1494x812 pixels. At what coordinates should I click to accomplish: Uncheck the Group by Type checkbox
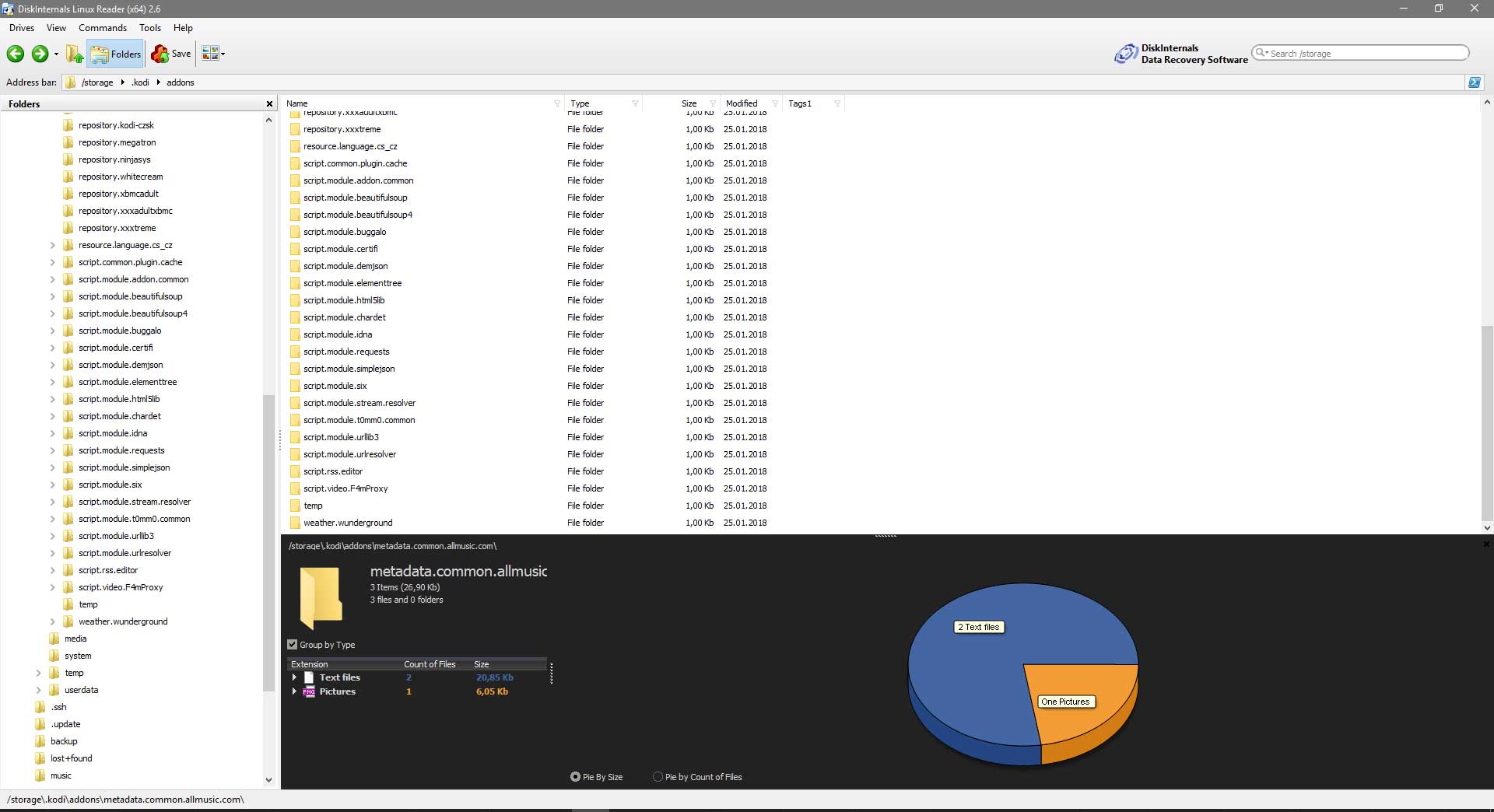[293, 645]
